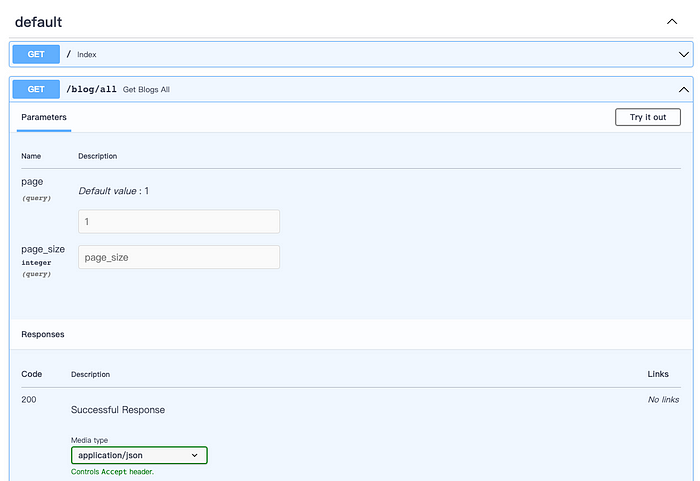Select the Parameters tab

[44, 117]
